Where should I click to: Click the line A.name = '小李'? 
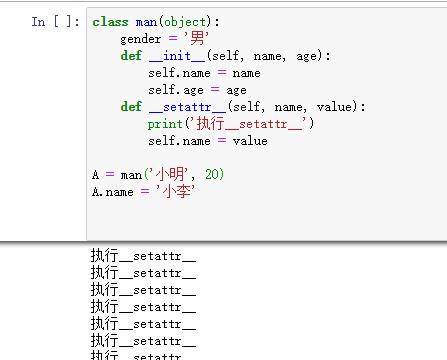pos(143,192)
